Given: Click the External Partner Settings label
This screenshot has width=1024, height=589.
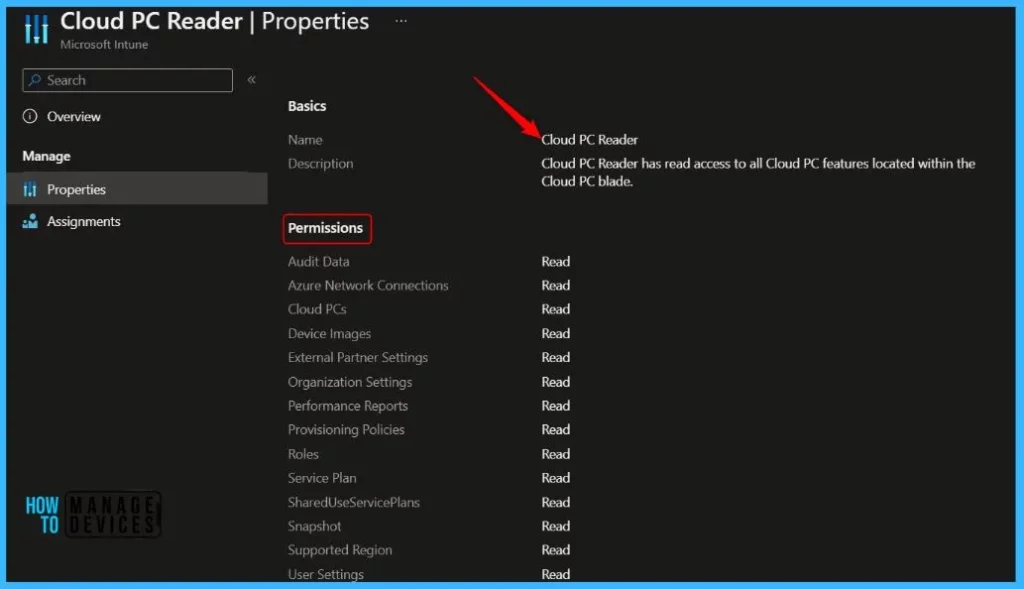Looking at the screenshot, I should [358, 358].
